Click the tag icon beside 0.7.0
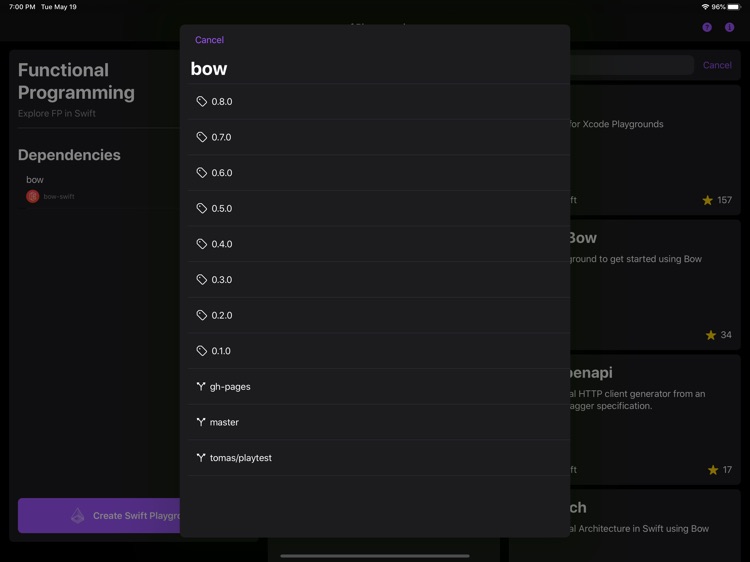 [201, 137]
